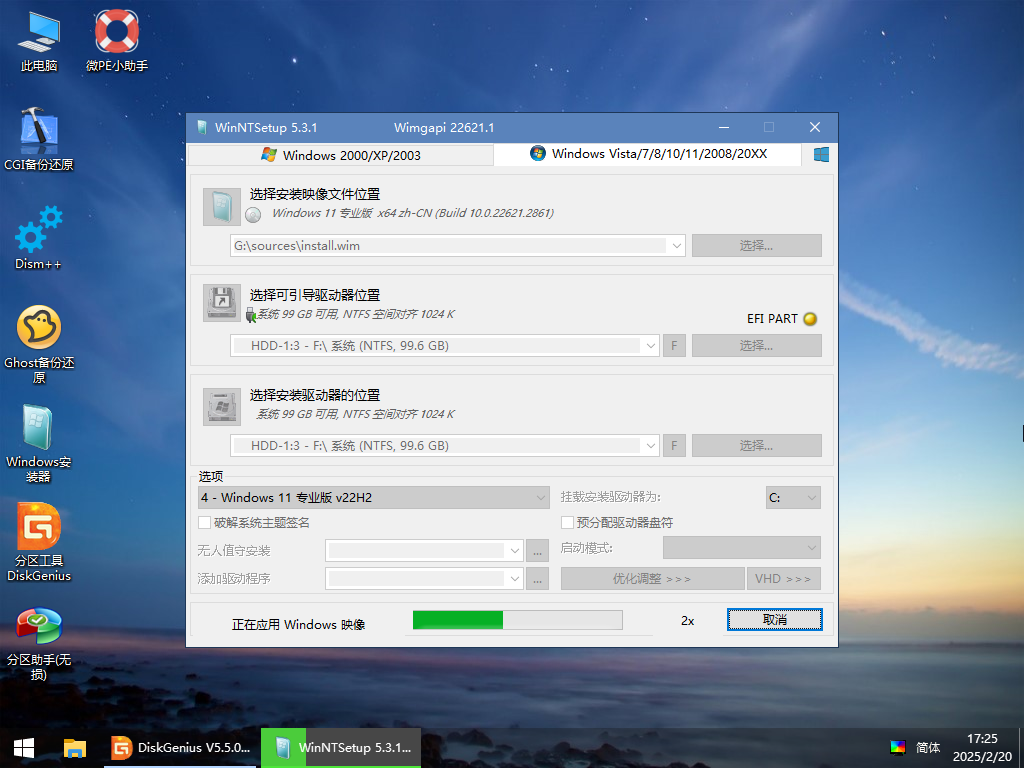1024x768 pixels.
Task: Open 分区工具 DiskGenius desktop icon
Action: pyautogui.click(x=39, y=542)
